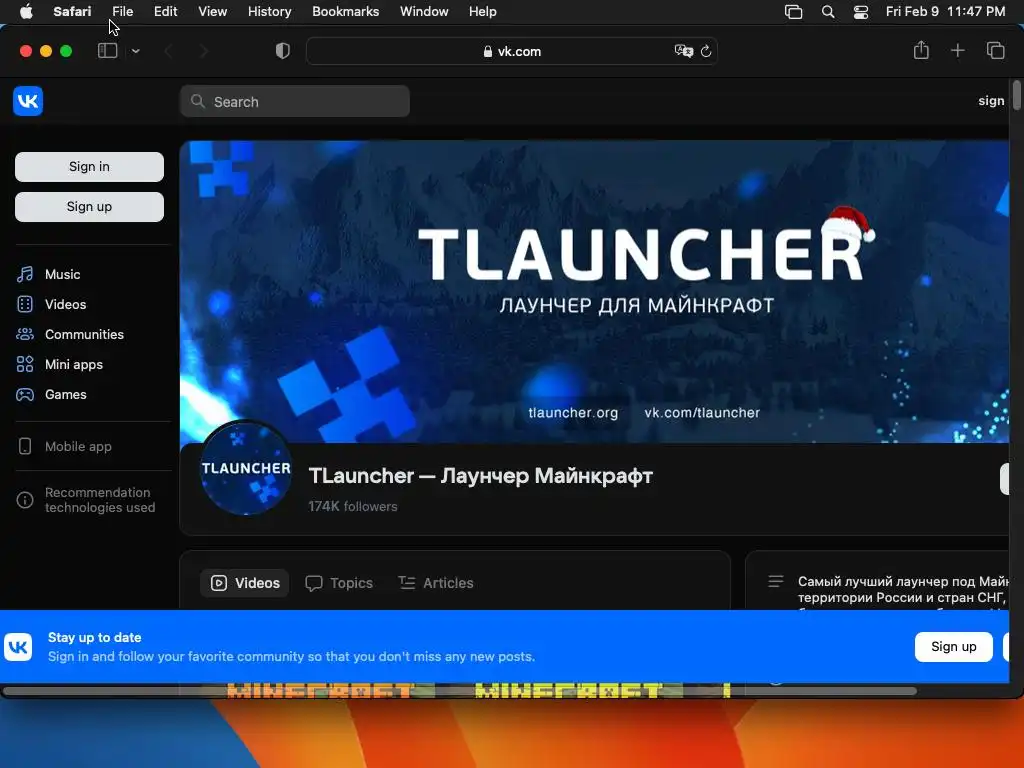Open Control Center in menu bar

861,12
